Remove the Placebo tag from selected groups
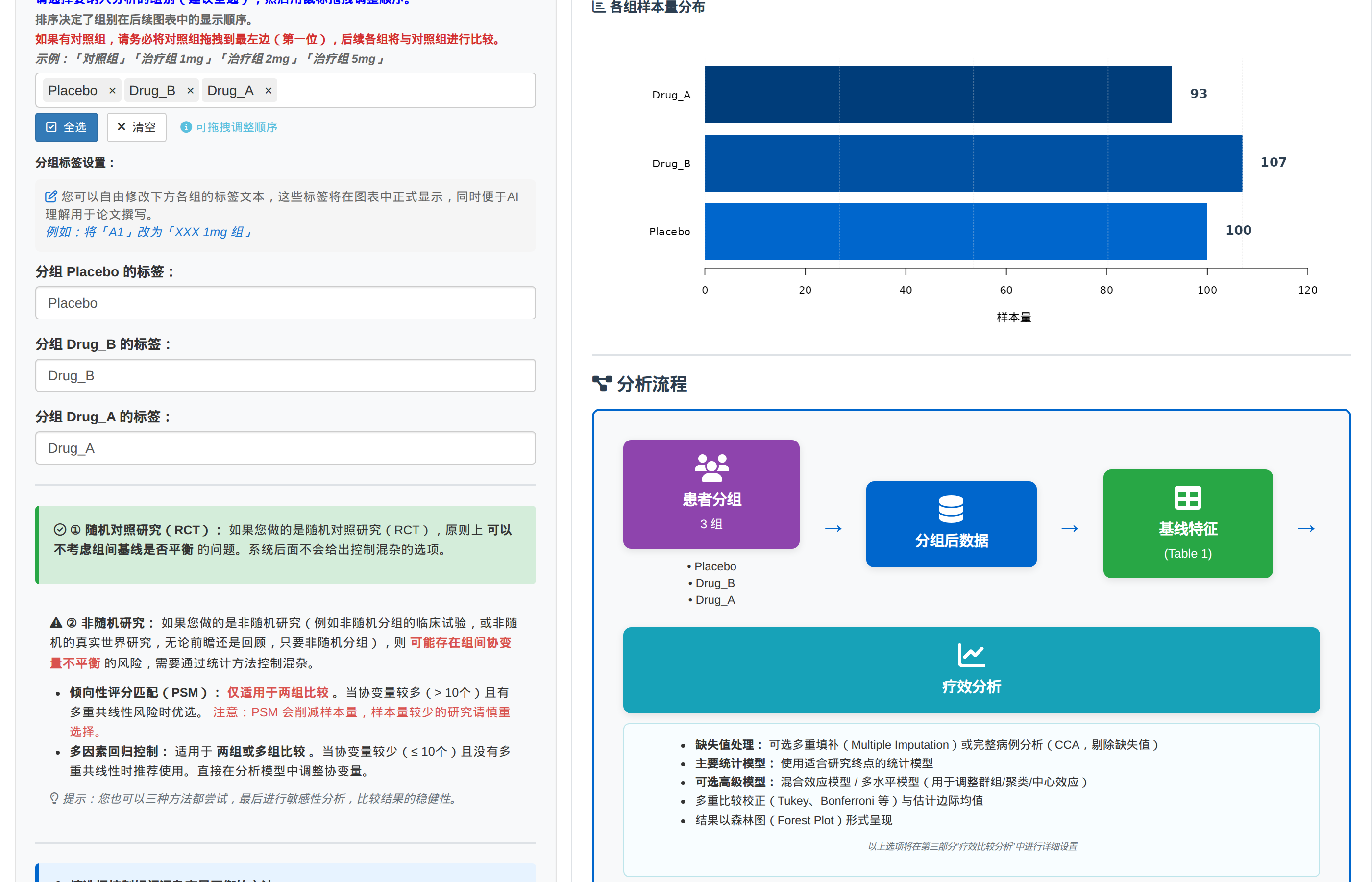 [112, 91]
